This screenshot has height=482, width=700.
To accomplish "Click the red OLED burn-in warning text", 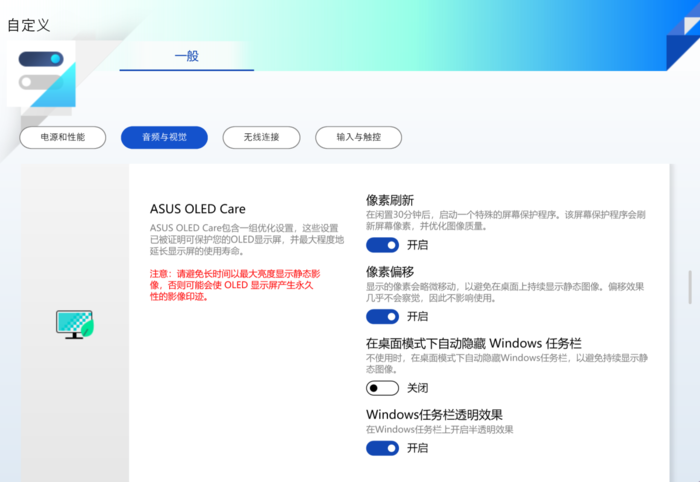I will [235, 285].
